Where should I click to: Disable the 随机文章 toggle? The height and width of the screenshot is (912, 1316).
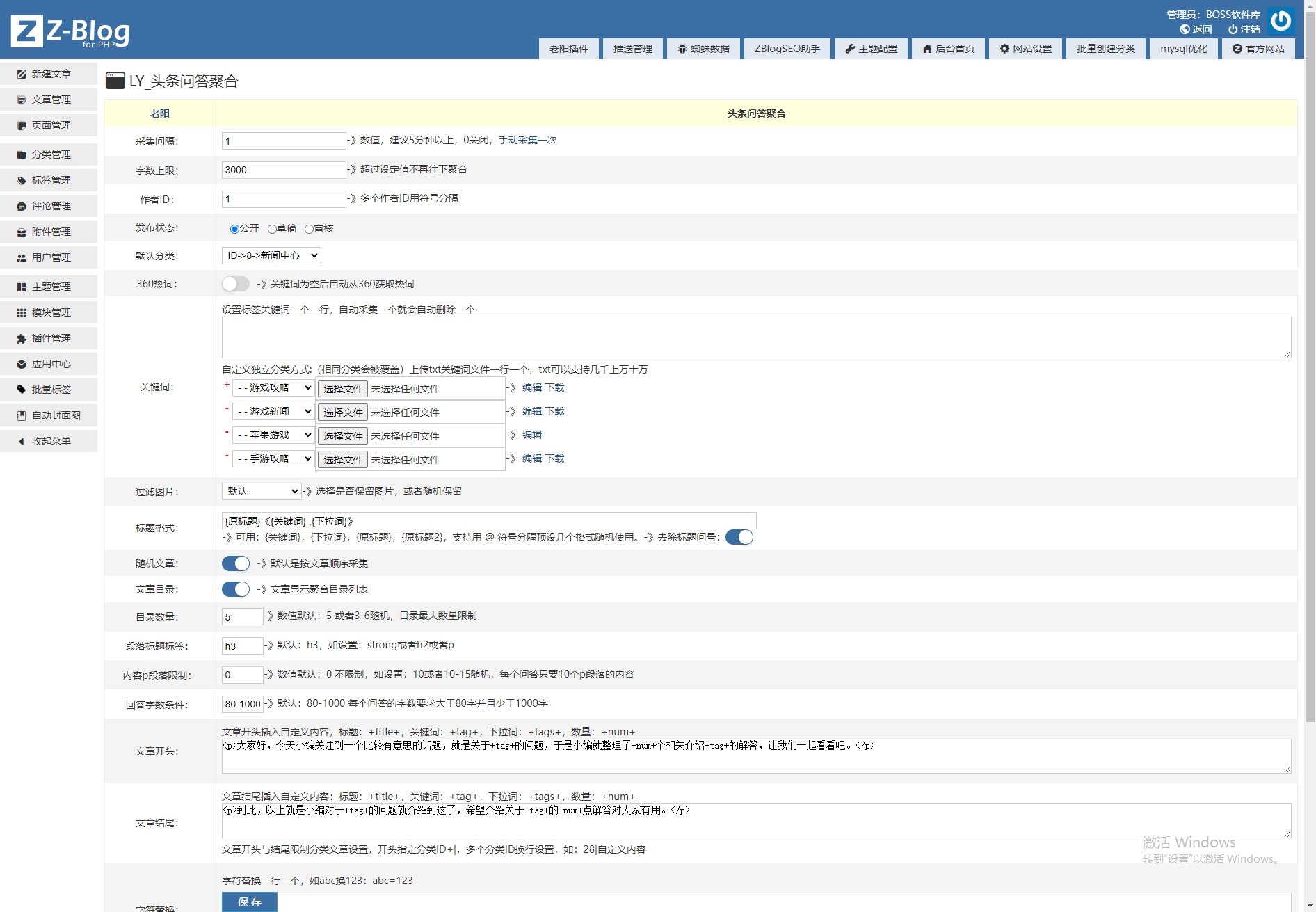236,563
